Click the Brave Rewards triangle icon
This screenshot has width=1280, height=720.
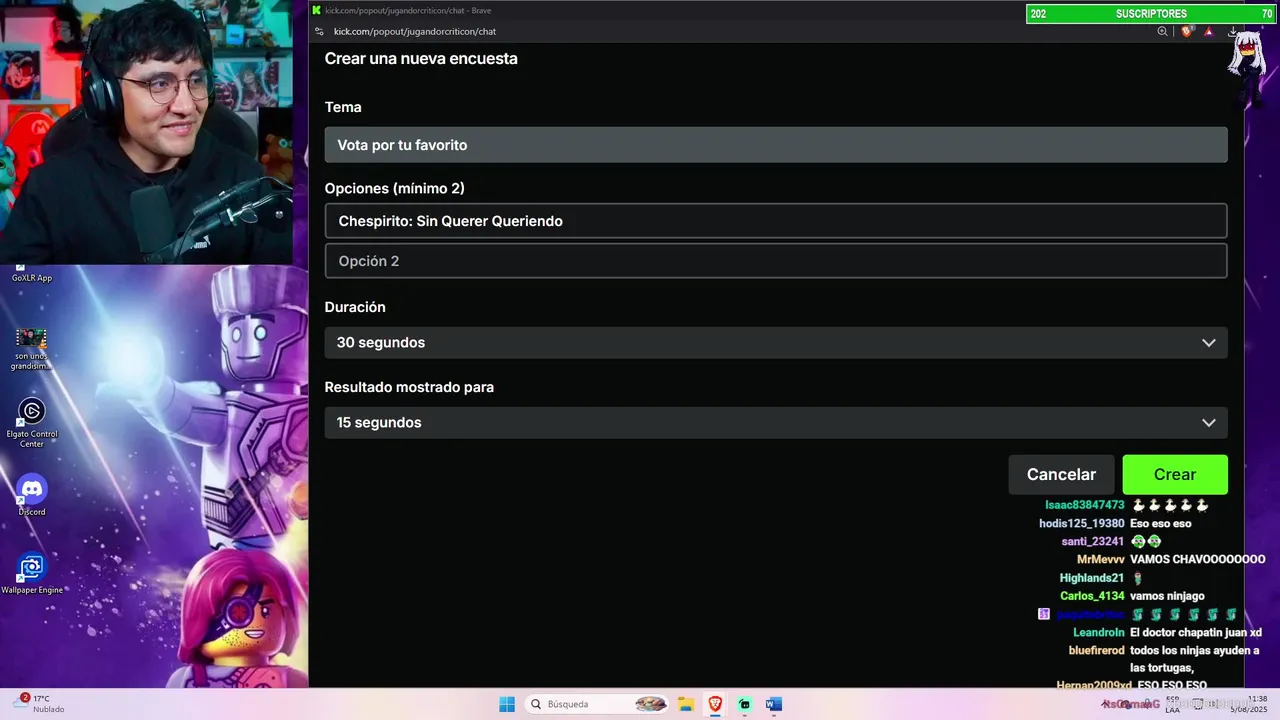[x=1208, y=31]
